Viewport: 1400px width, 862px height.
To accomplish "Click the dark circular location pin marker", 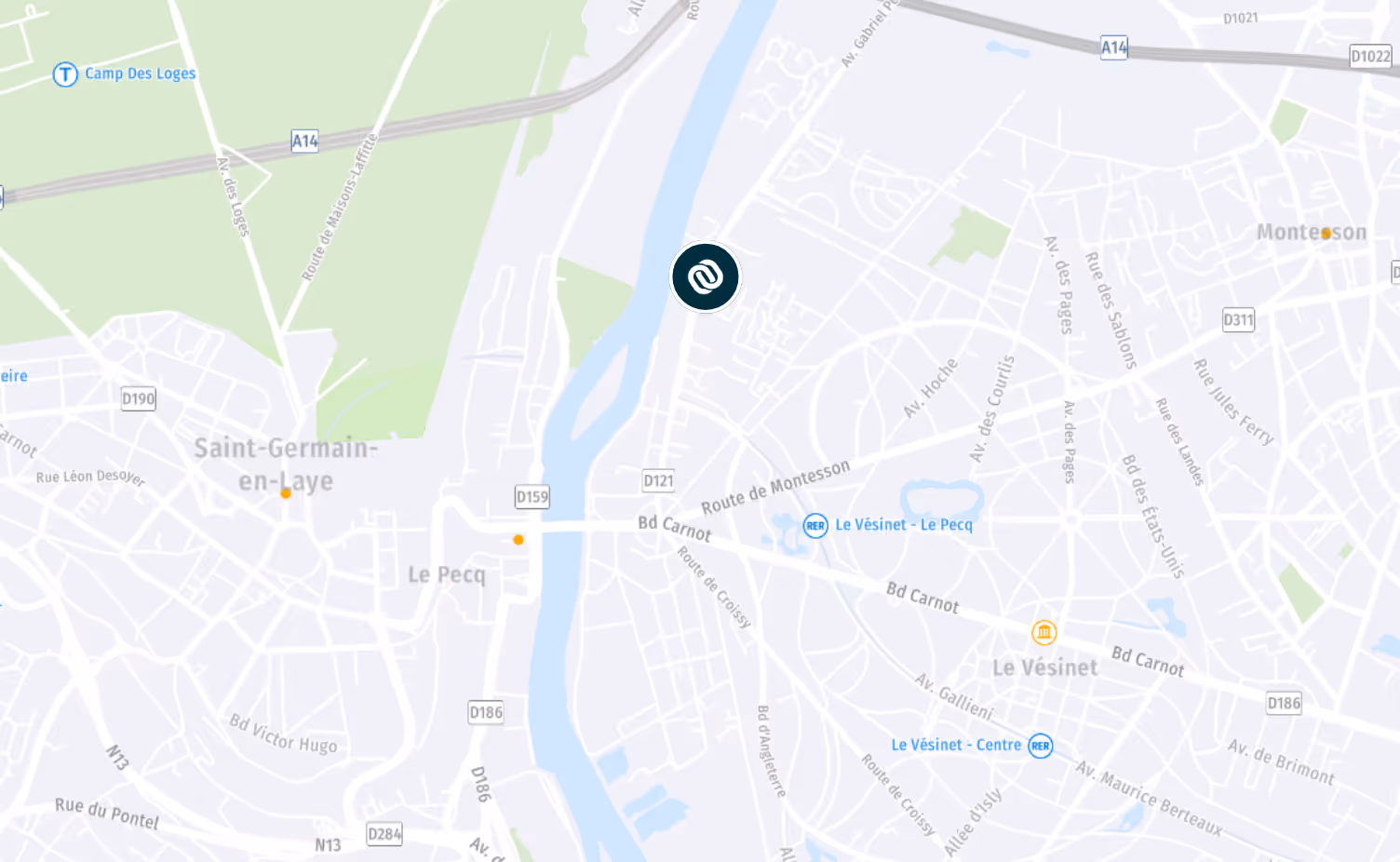I will click(x=706, y=277).
